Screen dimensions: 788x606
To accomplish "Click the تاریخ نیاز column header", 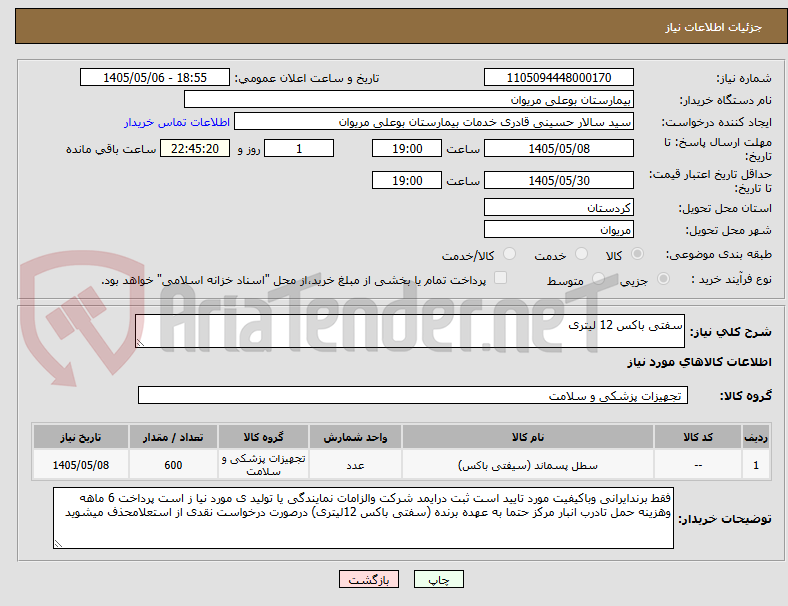I will point(81,437).
